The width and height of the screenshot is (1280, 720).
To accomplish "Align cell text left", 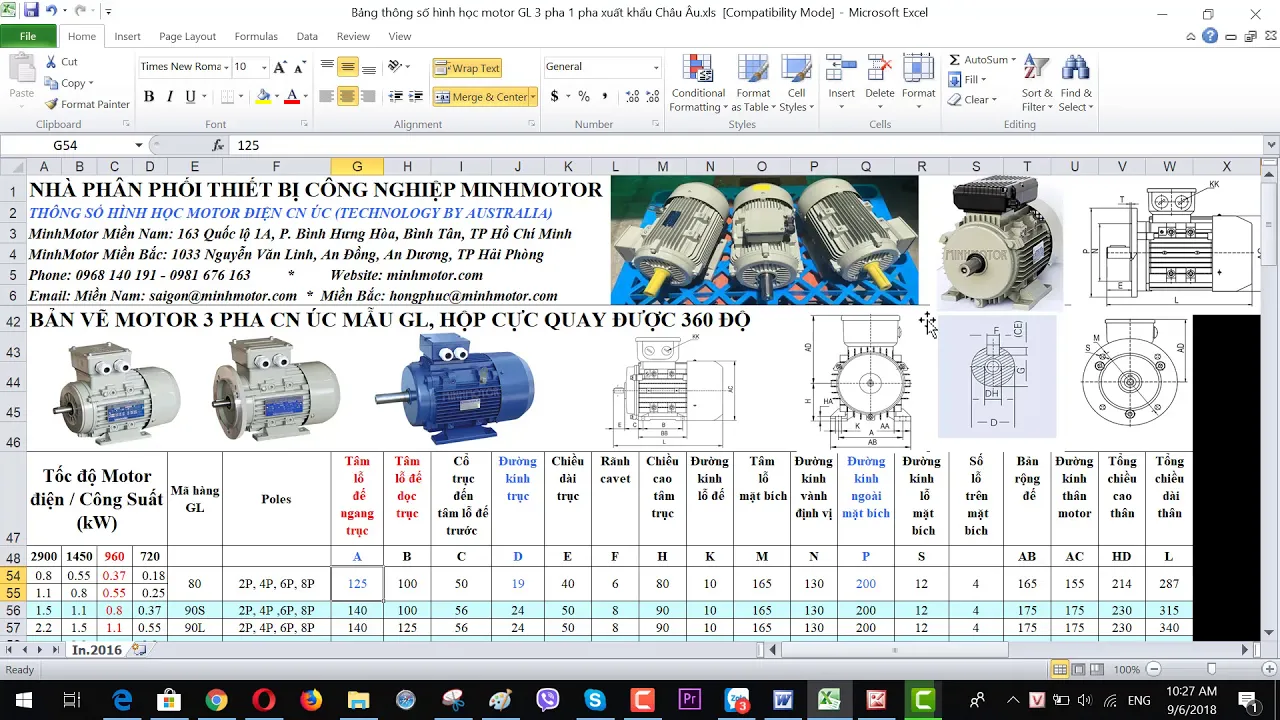I will pos(327,97).
